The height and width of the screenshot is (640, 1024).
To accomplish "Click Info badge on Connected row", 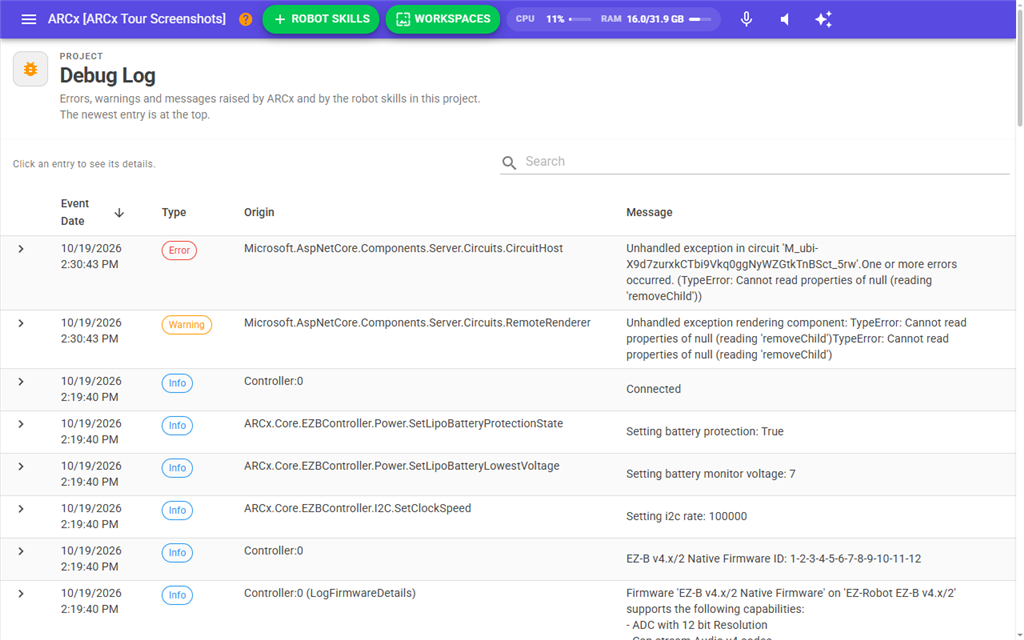I will pos(177,383).
